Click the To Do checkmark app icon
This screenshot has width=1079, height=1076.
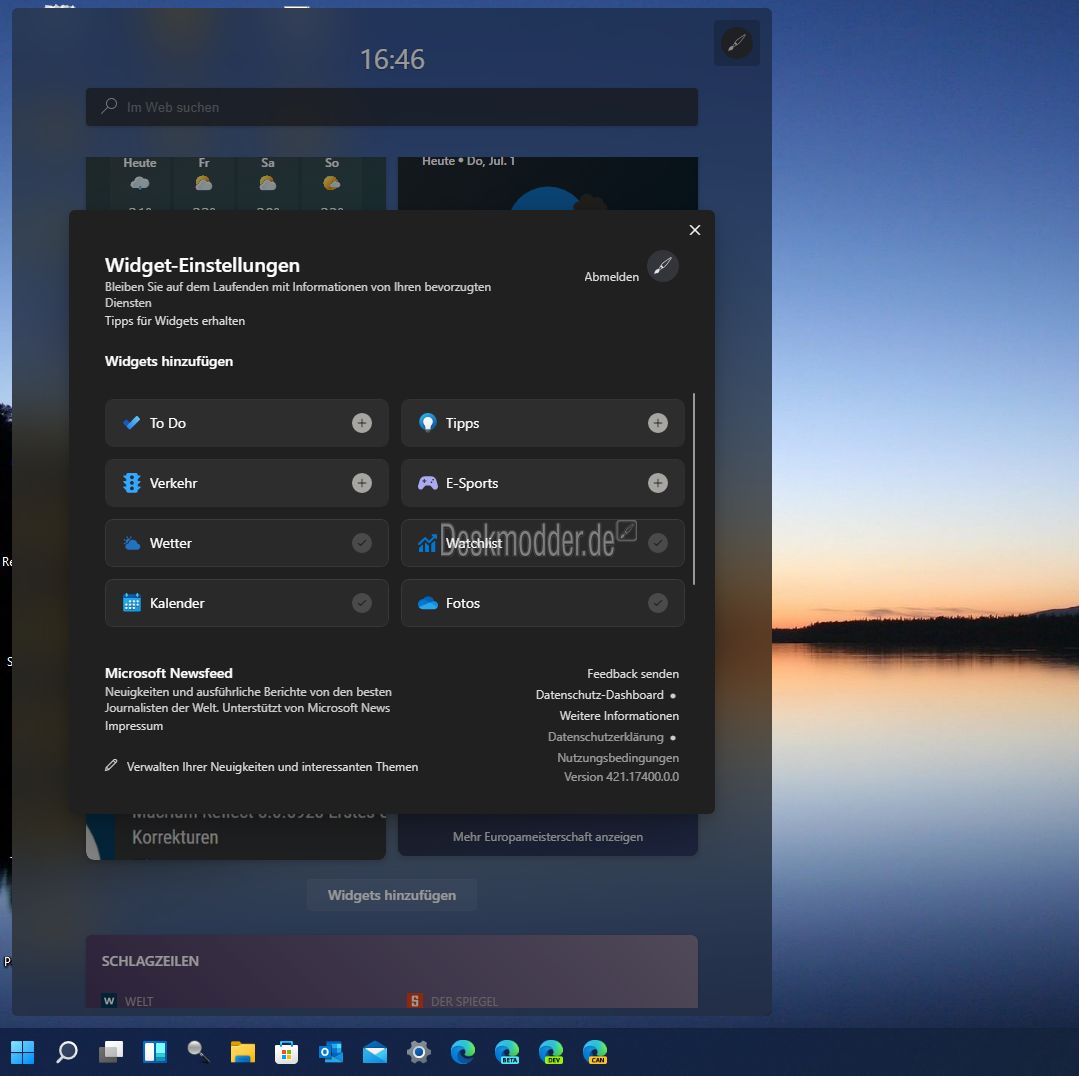131,422
